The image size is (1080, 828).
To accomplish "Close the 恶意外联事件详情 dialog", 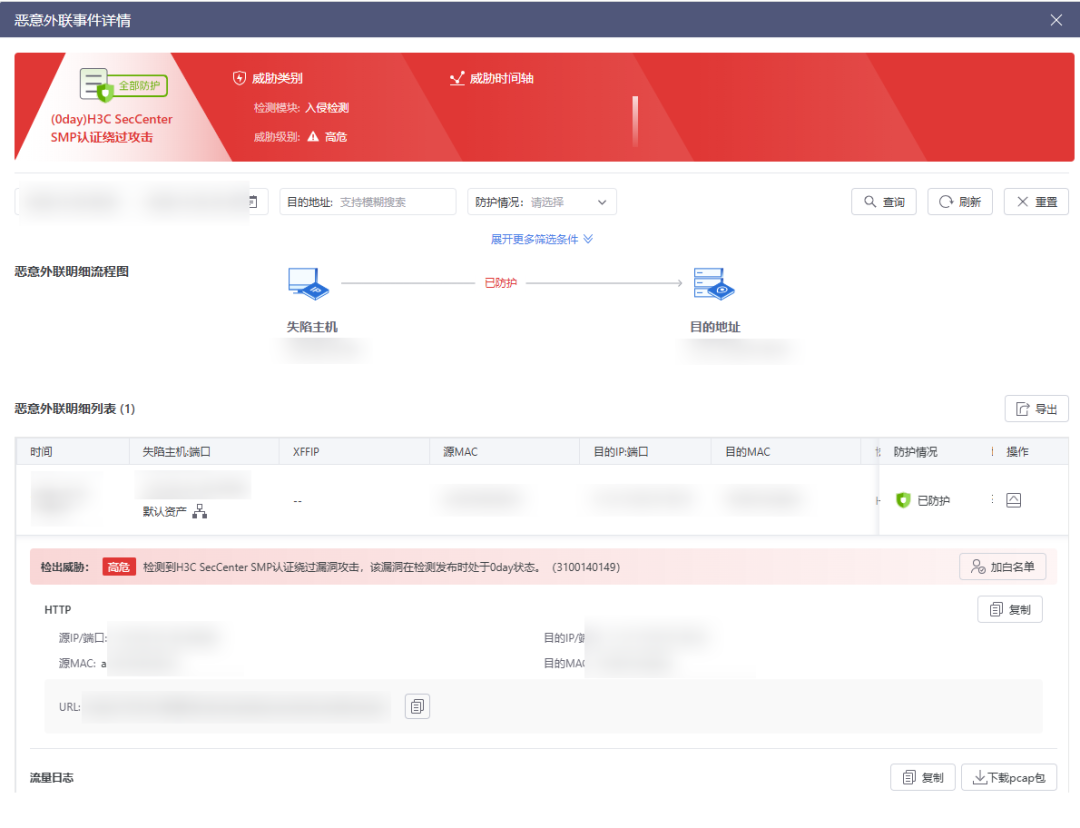I will [x=1056, y=20].
